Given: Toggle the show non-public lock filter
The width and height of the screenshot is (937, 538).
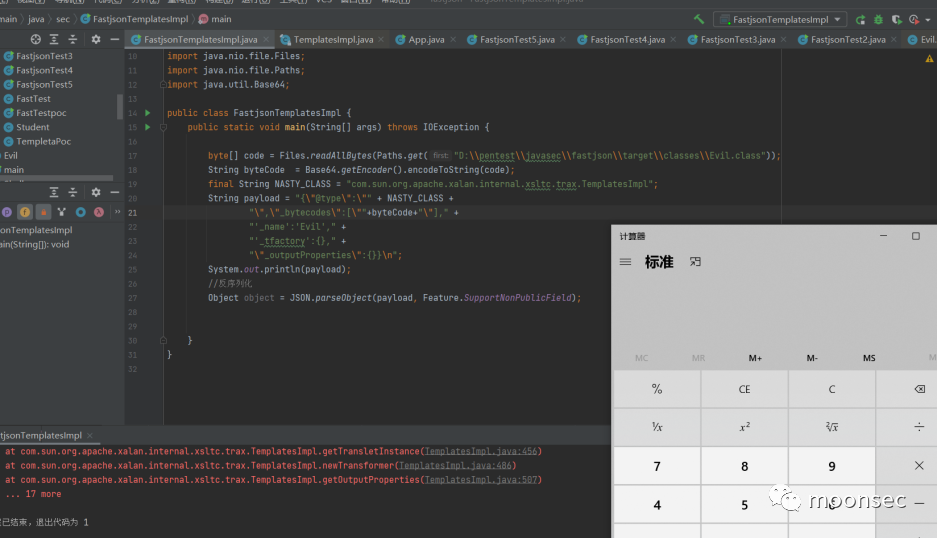Looking at the screenshot, I should coord(43,212).
